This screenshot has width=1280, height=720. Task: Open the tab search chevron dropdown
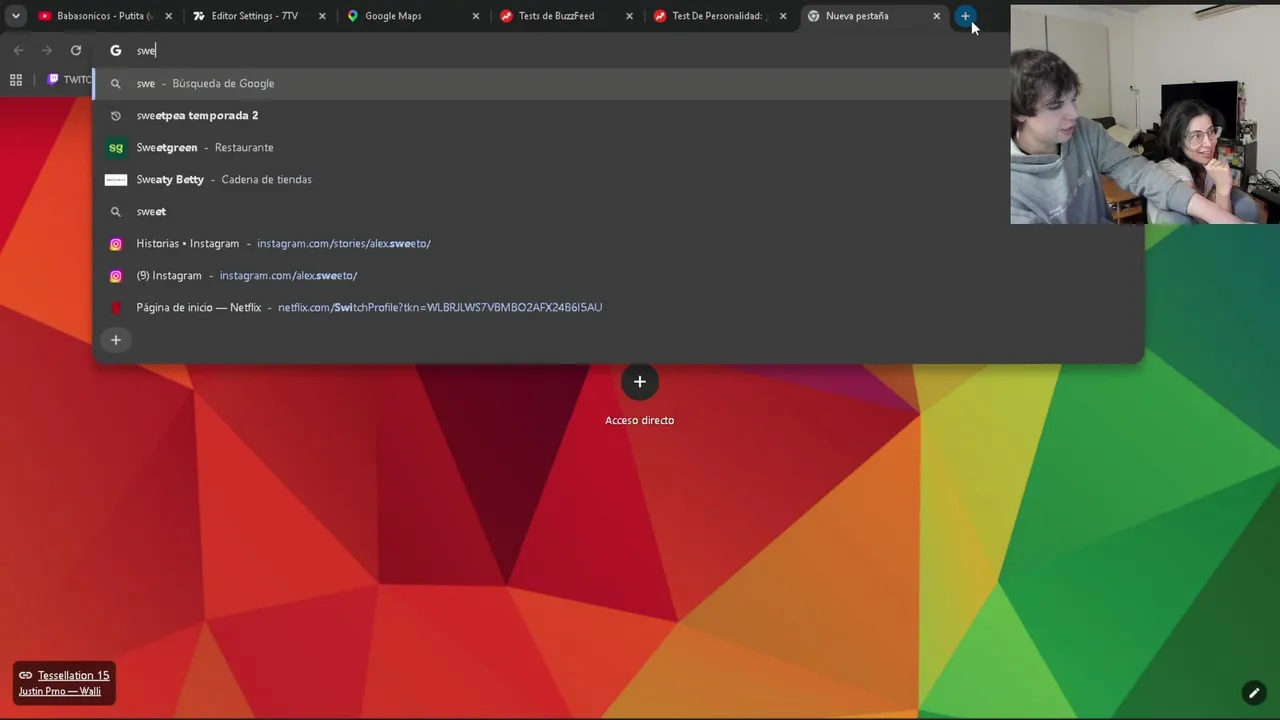pyautogui.click(x=15, y=16)
